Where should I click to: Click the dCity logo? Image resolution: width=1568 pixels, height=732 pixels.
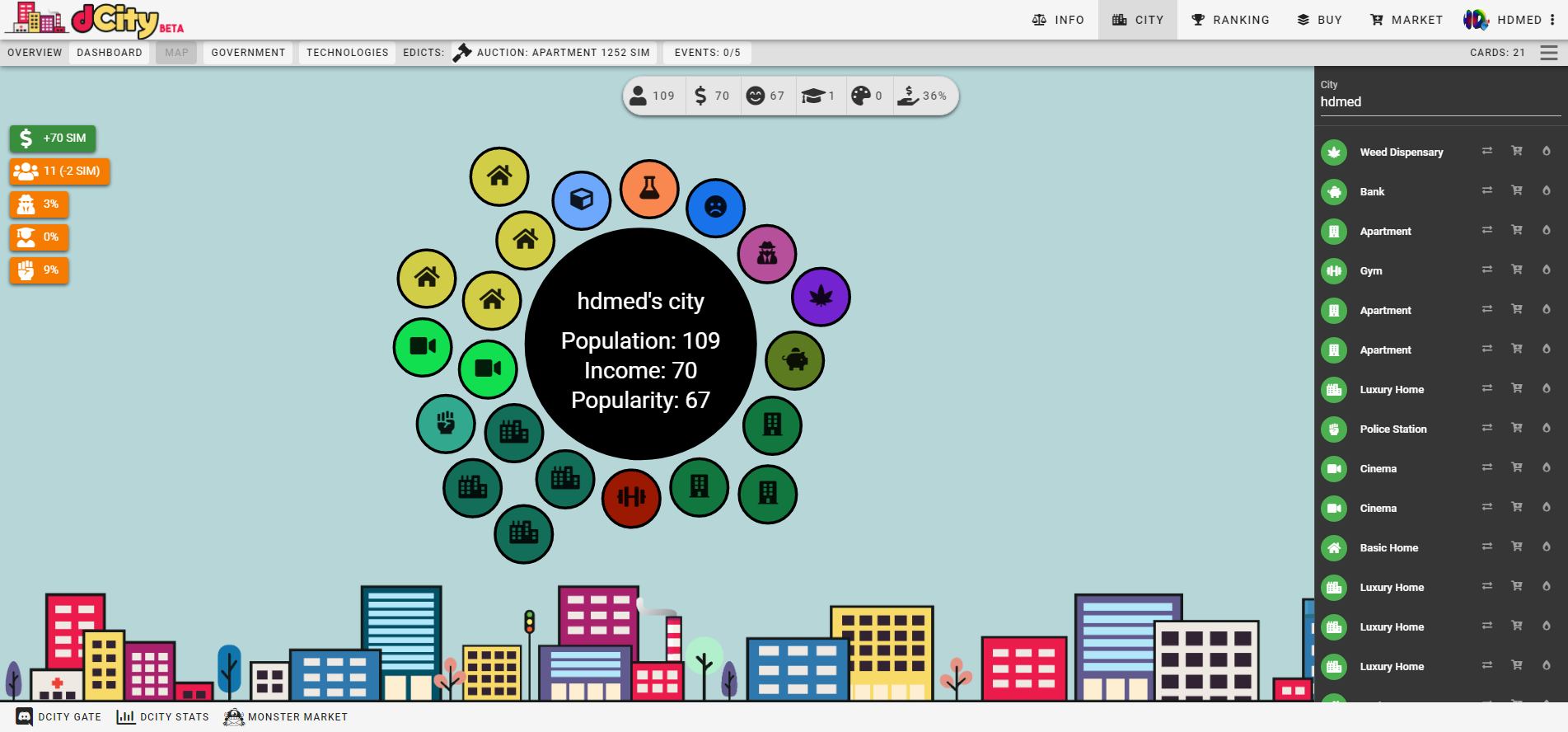[x=94, y=20]
